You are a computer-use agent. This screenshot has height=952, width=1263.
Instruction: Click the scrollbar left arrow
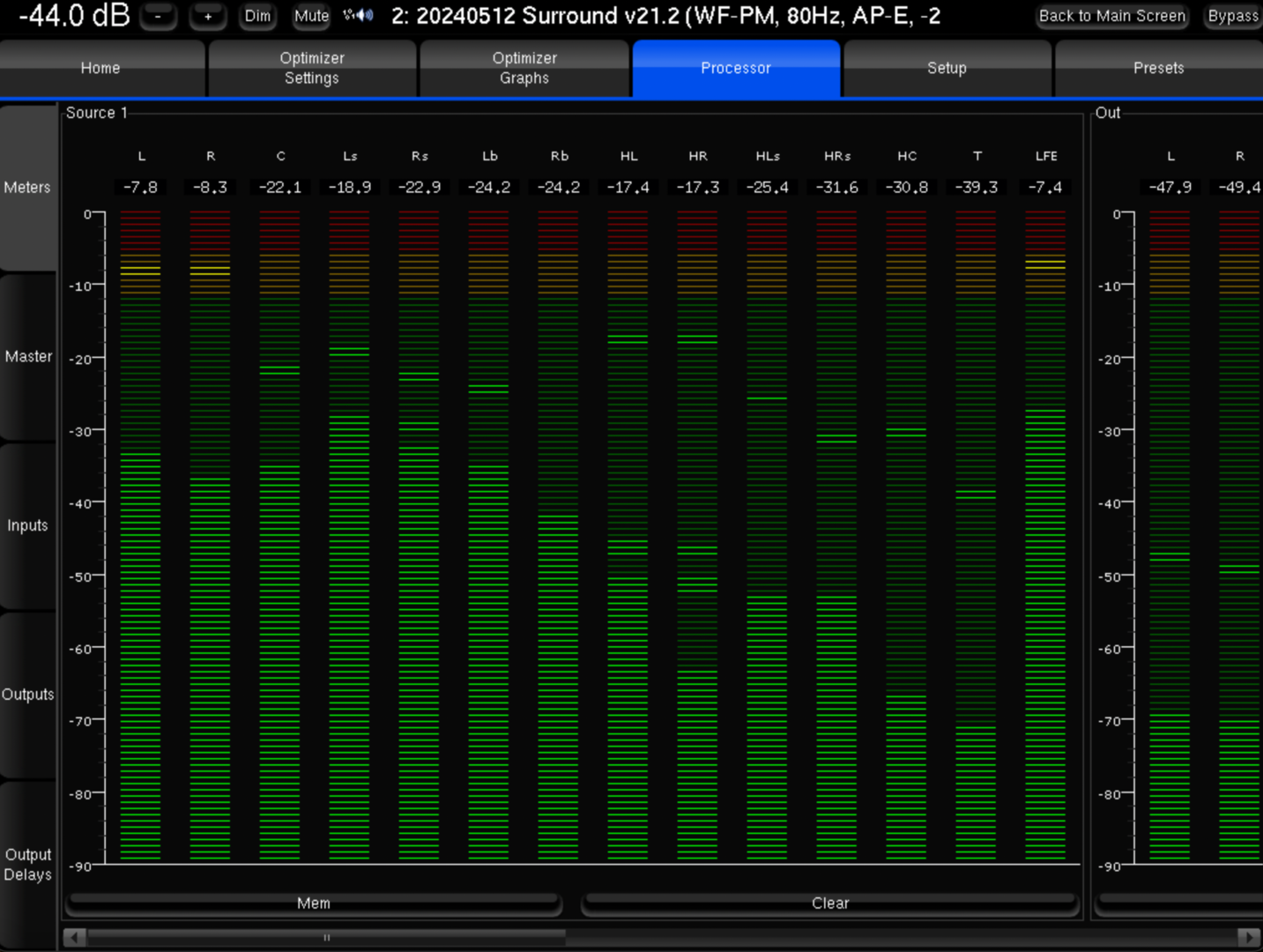click(x=75, y=937)
